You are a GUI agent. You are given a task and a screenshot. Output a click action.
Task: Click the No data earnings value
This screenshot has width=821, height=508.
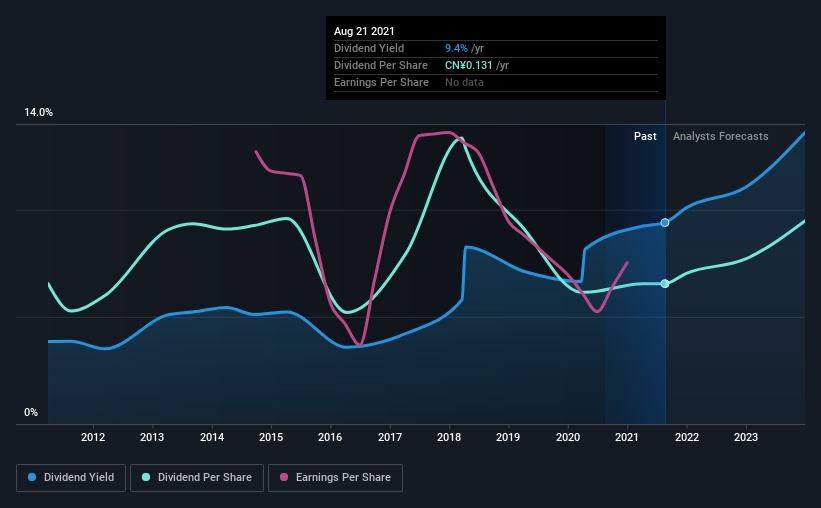[x=464, y=82]
